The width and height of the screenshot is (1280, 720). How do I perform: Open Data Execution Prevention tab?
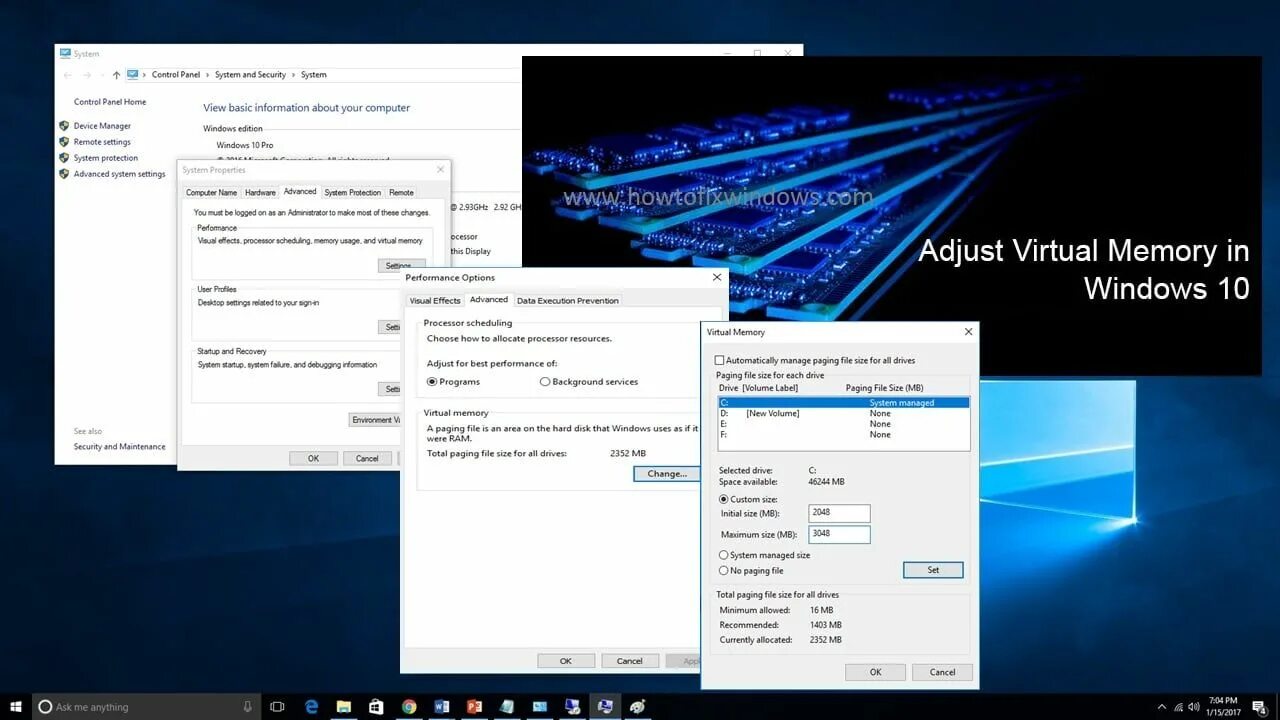coord(568,301)
